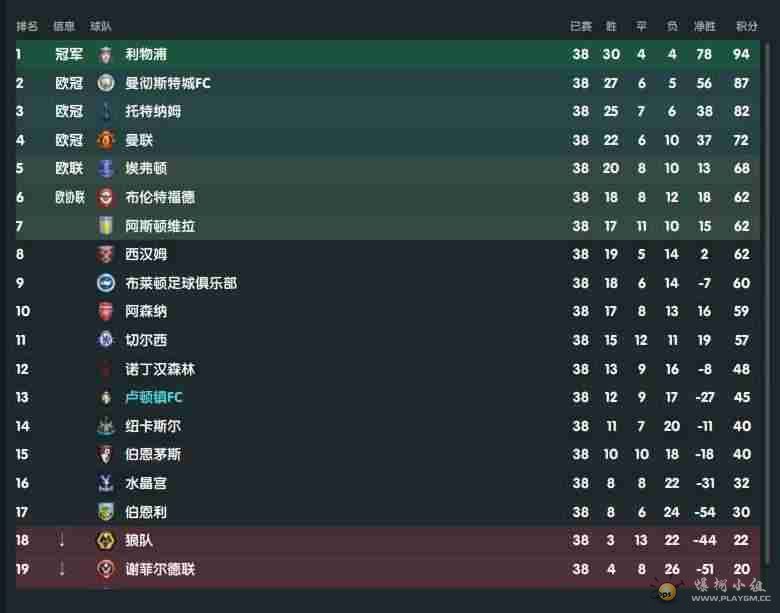
Task: Sort table by 积分 points column
Action: pos(747,26)
